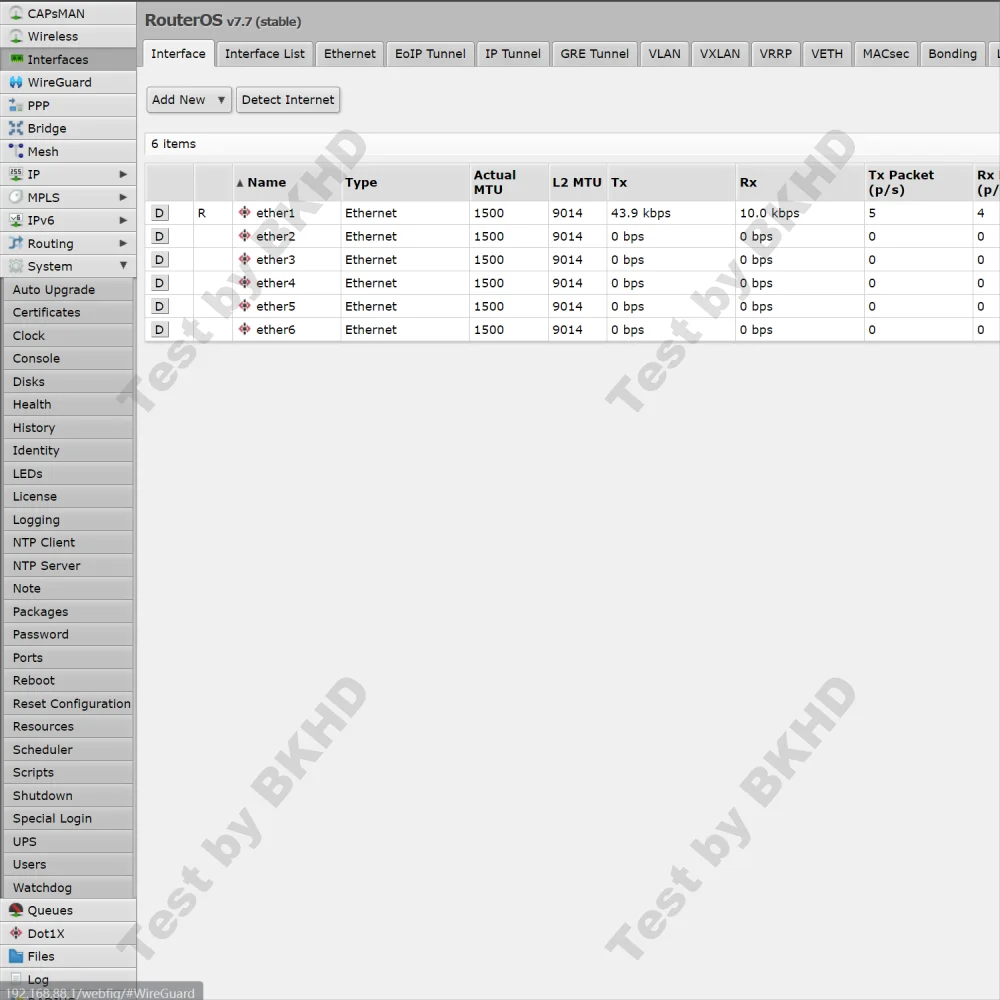Disable ether3 with its D button
Image resolution: width=1000 pixels, height=1000 pixels.
point(159,260)
